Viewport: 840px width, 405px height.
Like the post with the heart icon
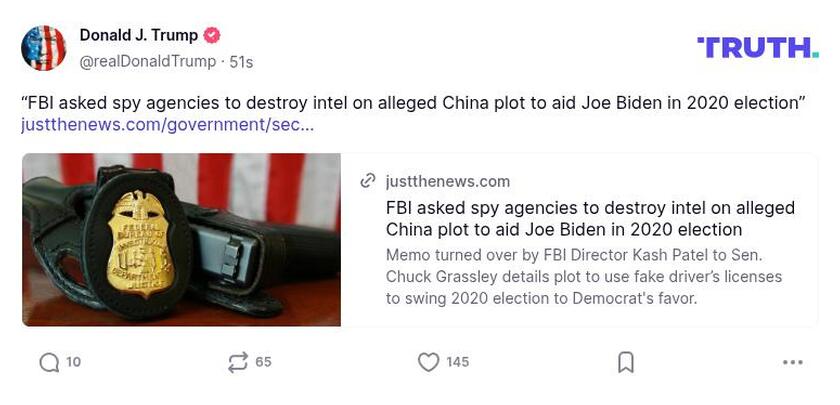[428, 362]
